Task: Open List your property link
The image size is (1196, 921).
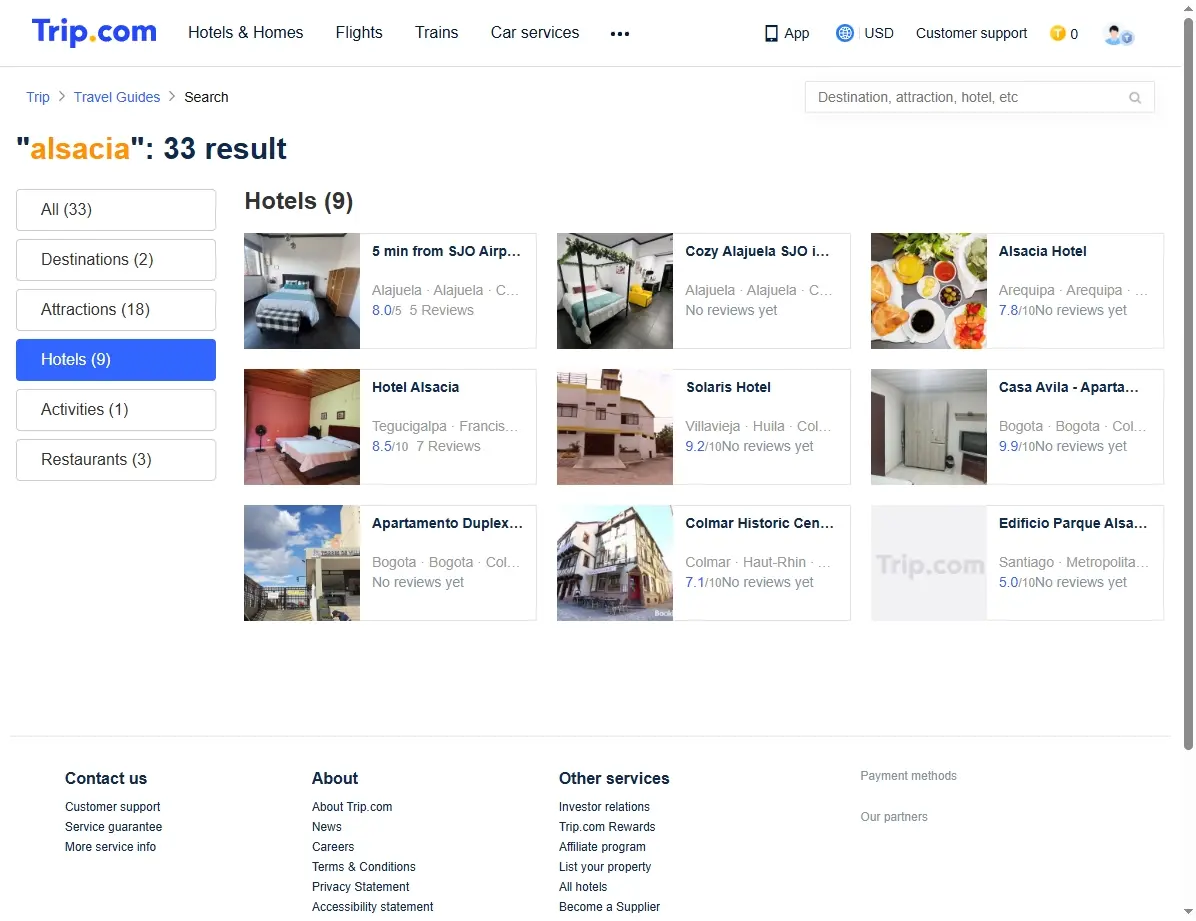Action: click(605, 867)
